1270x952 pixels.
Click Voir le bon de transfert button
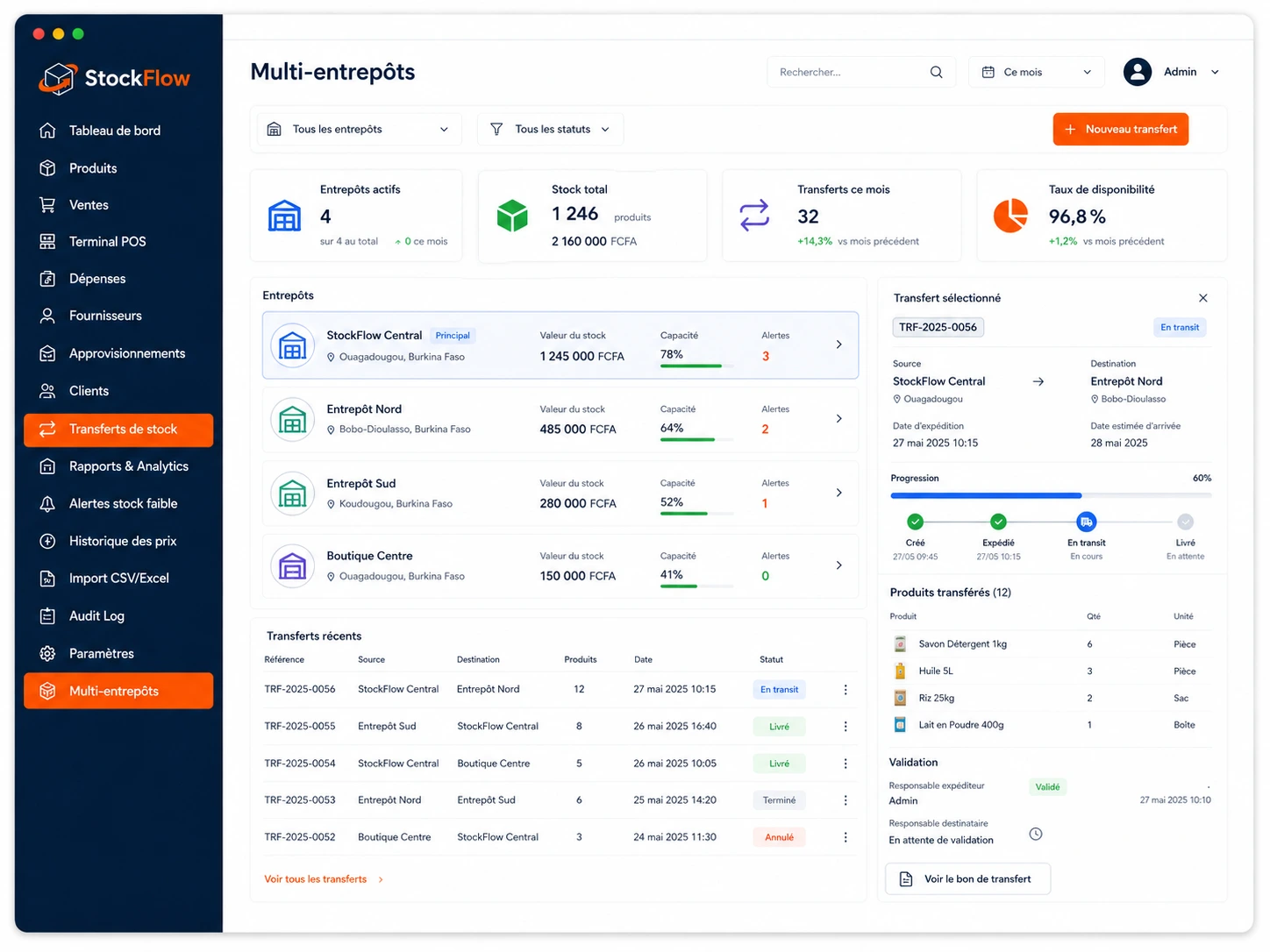pos(968,879)
